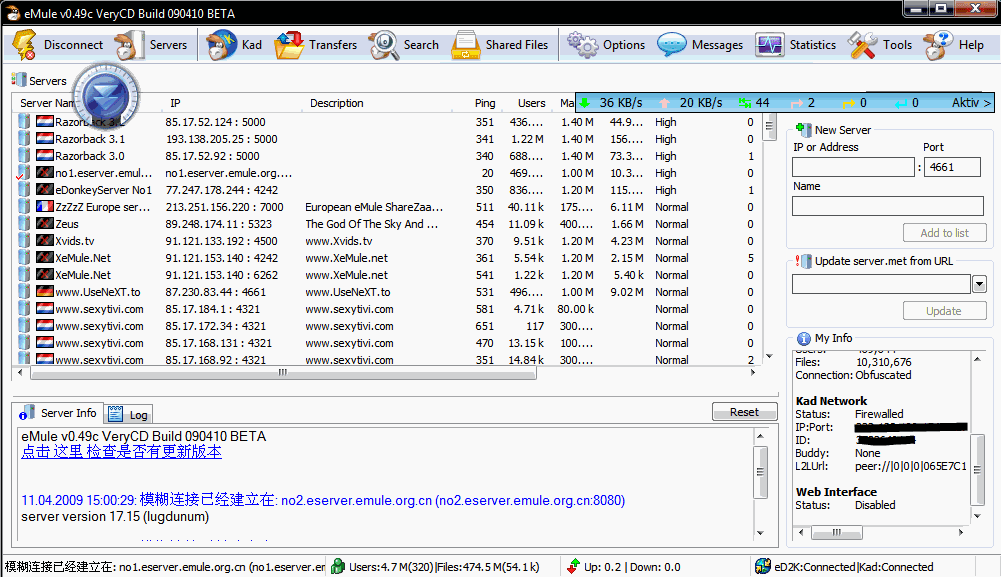View the Statistics page
The image size is (1001, 577).
pyautogui.click(x=795, y=45)
